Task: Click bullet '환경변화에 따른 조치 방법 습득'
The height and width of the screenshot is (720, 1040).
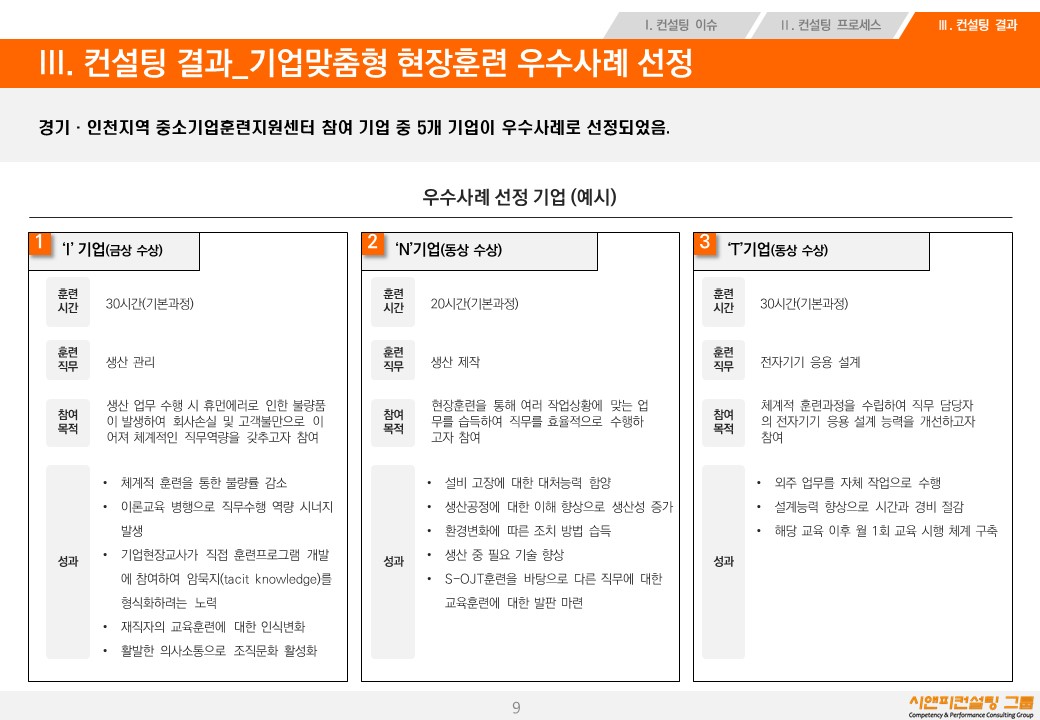Action: pos(528,531)
